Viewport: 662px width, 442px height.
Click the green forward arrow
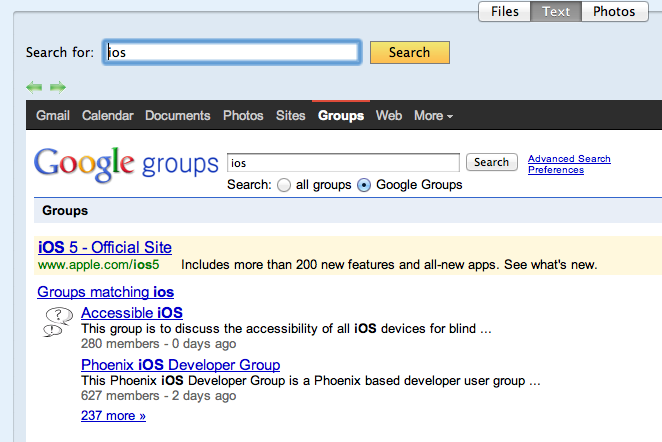tap(58, 87)
